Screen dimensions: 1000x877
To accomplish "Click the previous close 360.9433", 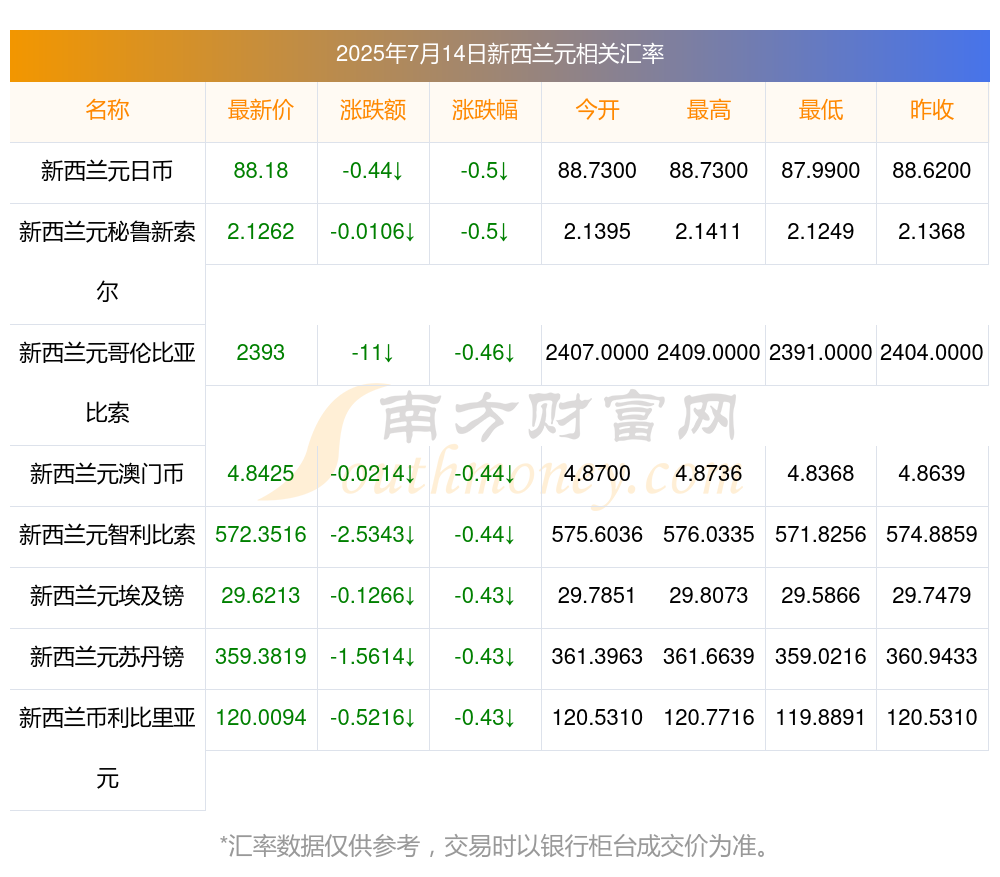I will click(x=932, y=656).
